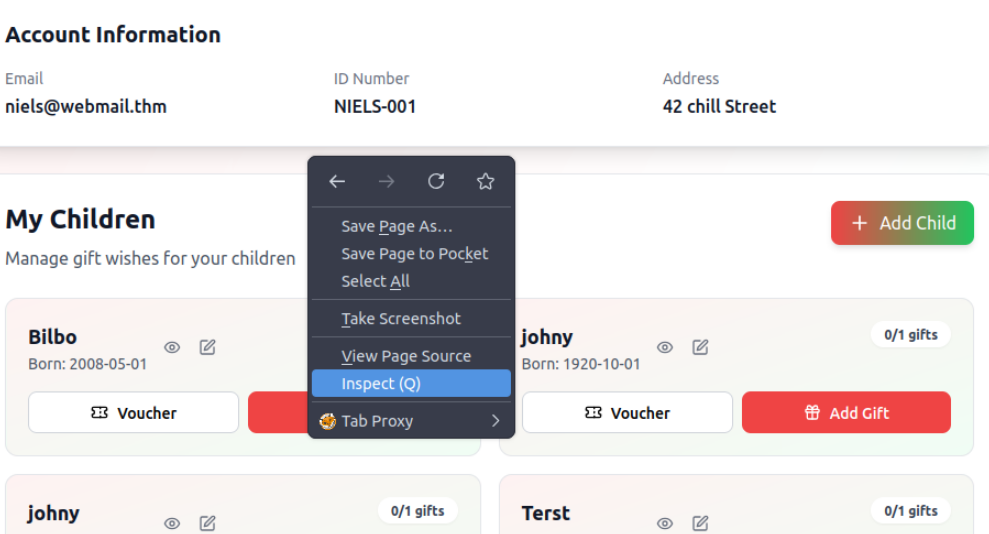Choose Select All in context menu
Image resolution: width=989 pixels, height=534 pixels.
tap(375, 282)
